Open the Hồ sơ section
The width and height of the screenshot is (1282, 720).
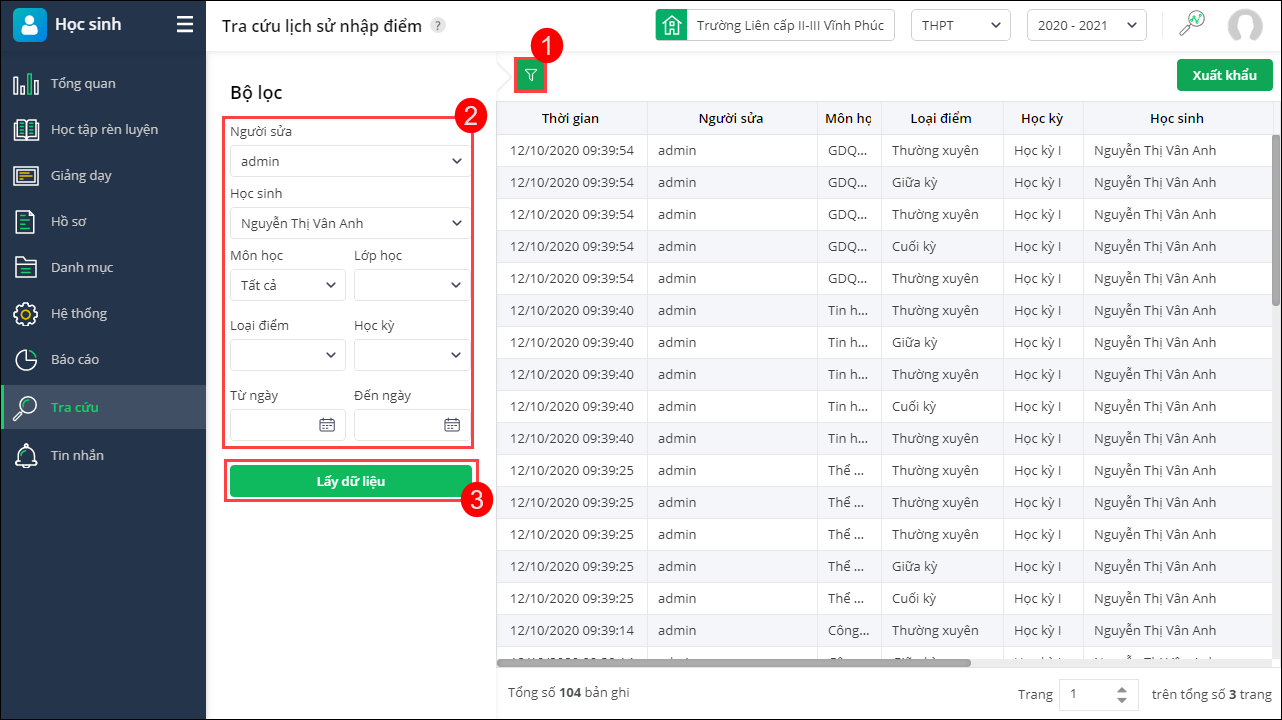pos(104,222)
